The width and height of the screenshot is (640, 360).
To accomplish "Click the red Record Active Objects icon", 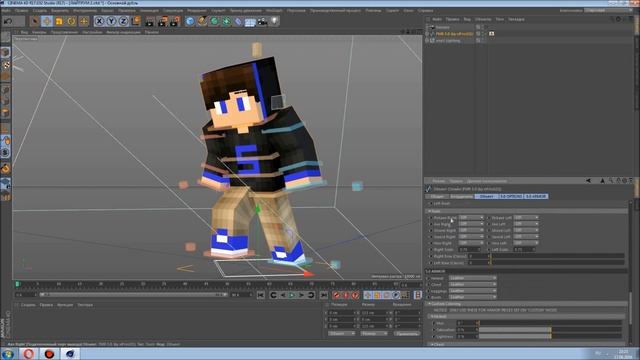I will point(336,295).
